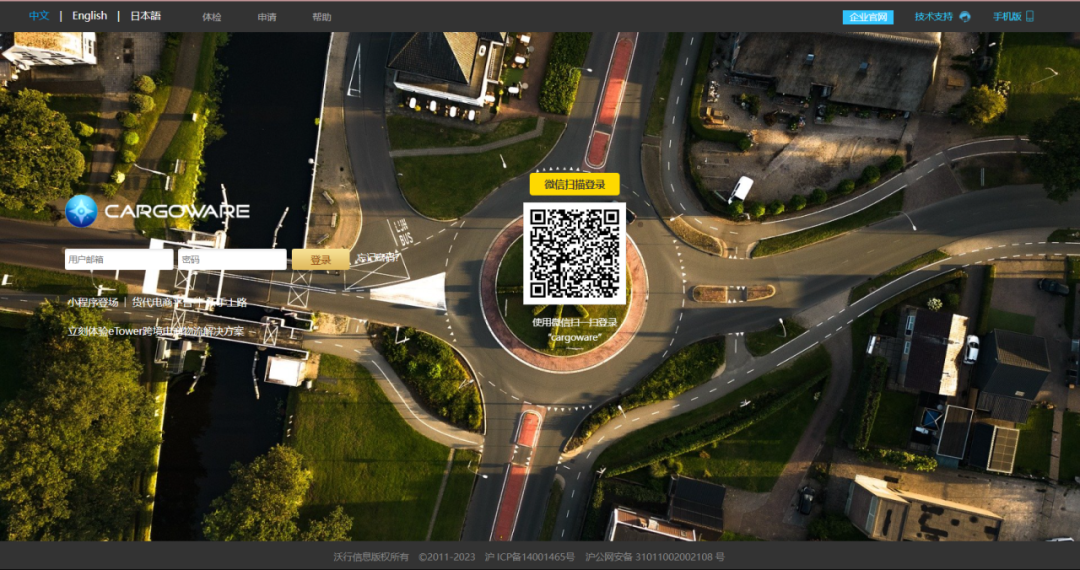Switch language to 中文
1080x570 pixels.
(x=39, y=16)
